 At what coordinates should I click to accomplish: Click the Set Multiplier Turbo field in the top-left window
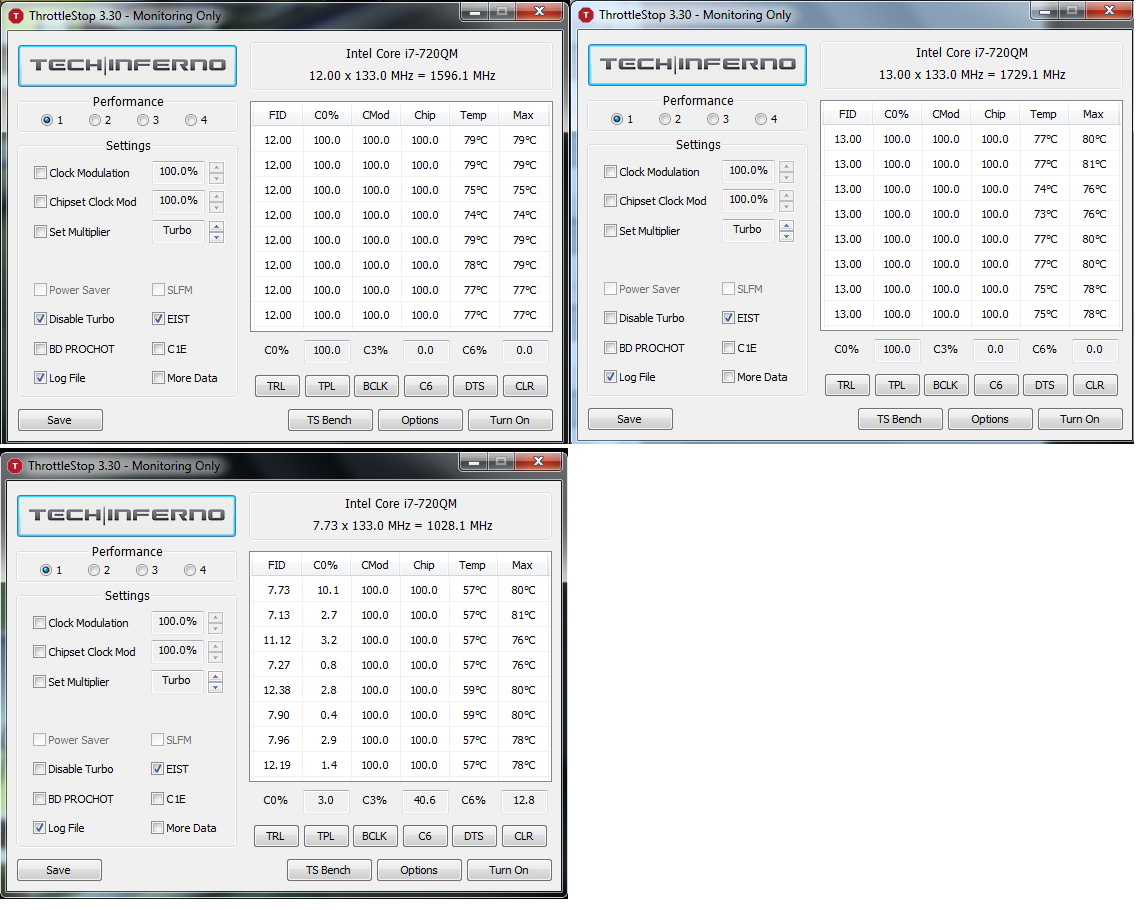(x=177, y=231)
